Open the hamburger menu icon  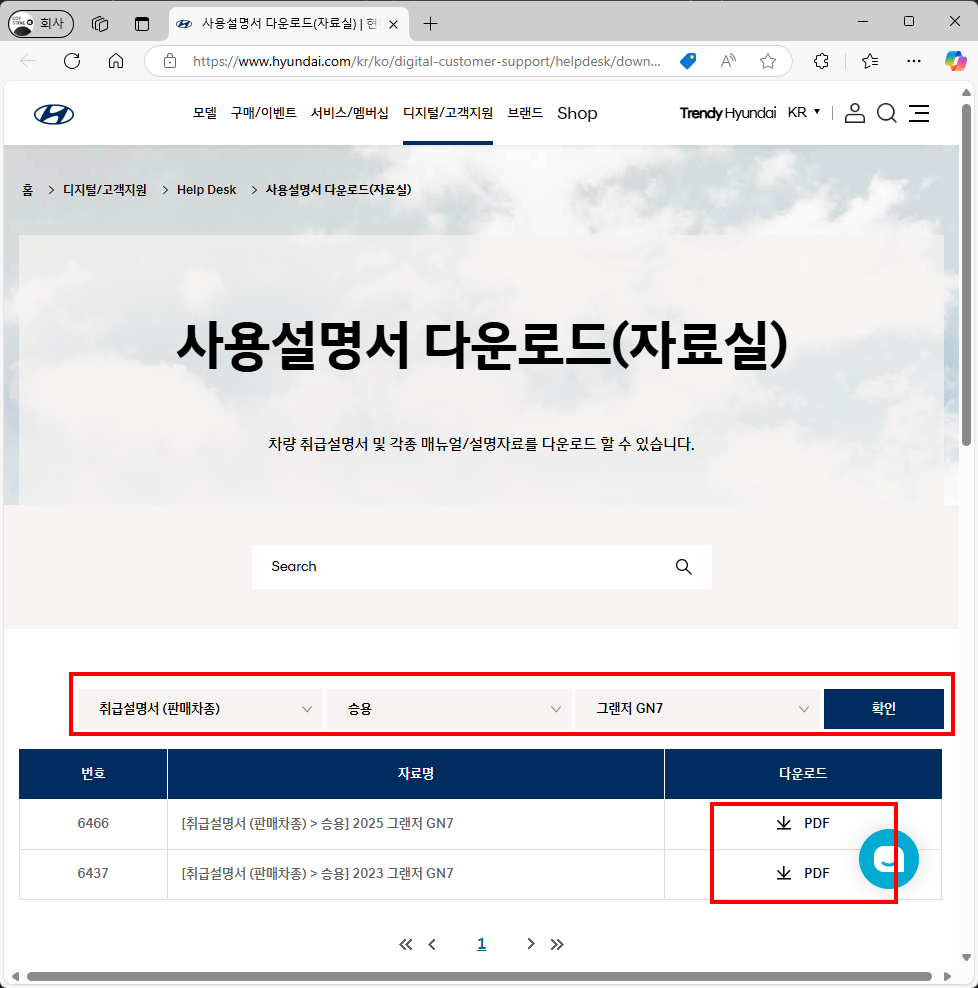point(919,113)
